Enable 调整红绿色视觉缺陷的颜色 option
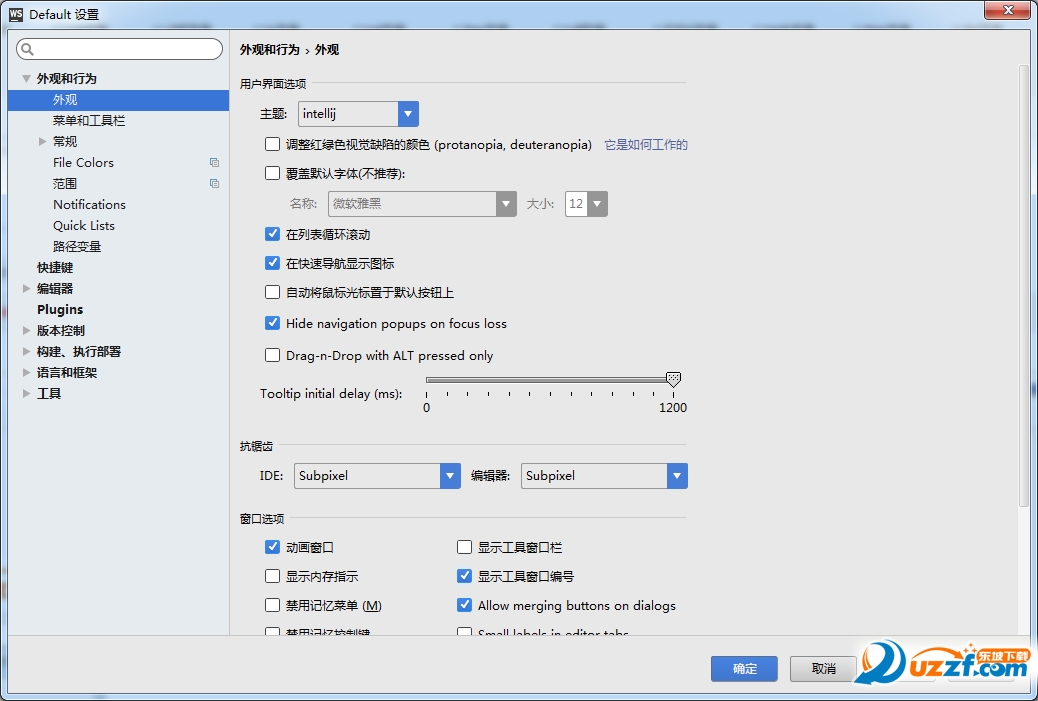This screenshot has width=1038, height=701. tap(272, 143)
